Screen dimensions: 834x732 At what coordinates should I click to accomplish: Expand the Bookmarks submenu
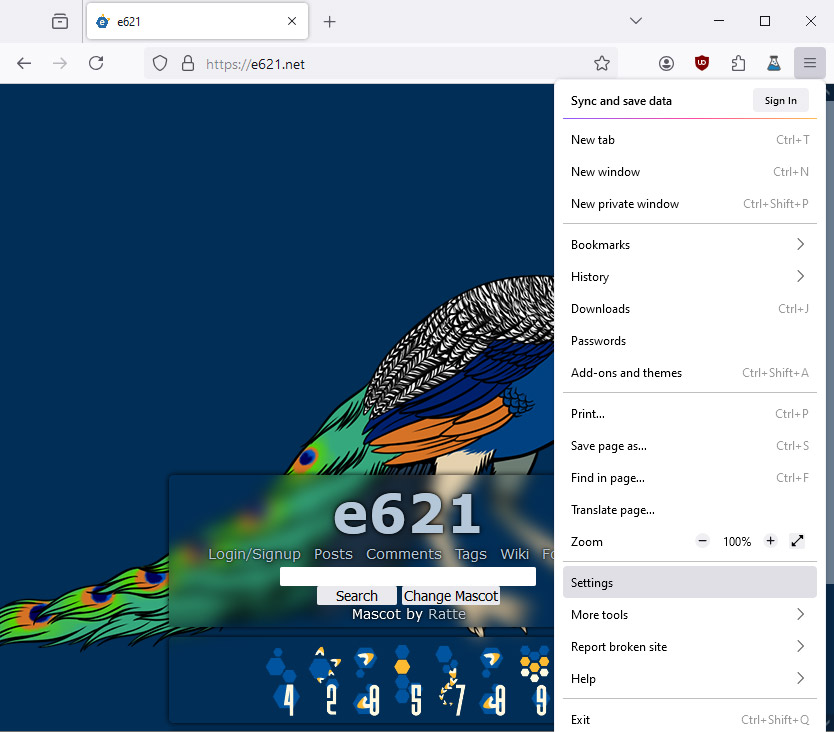[x=689, y=245]
